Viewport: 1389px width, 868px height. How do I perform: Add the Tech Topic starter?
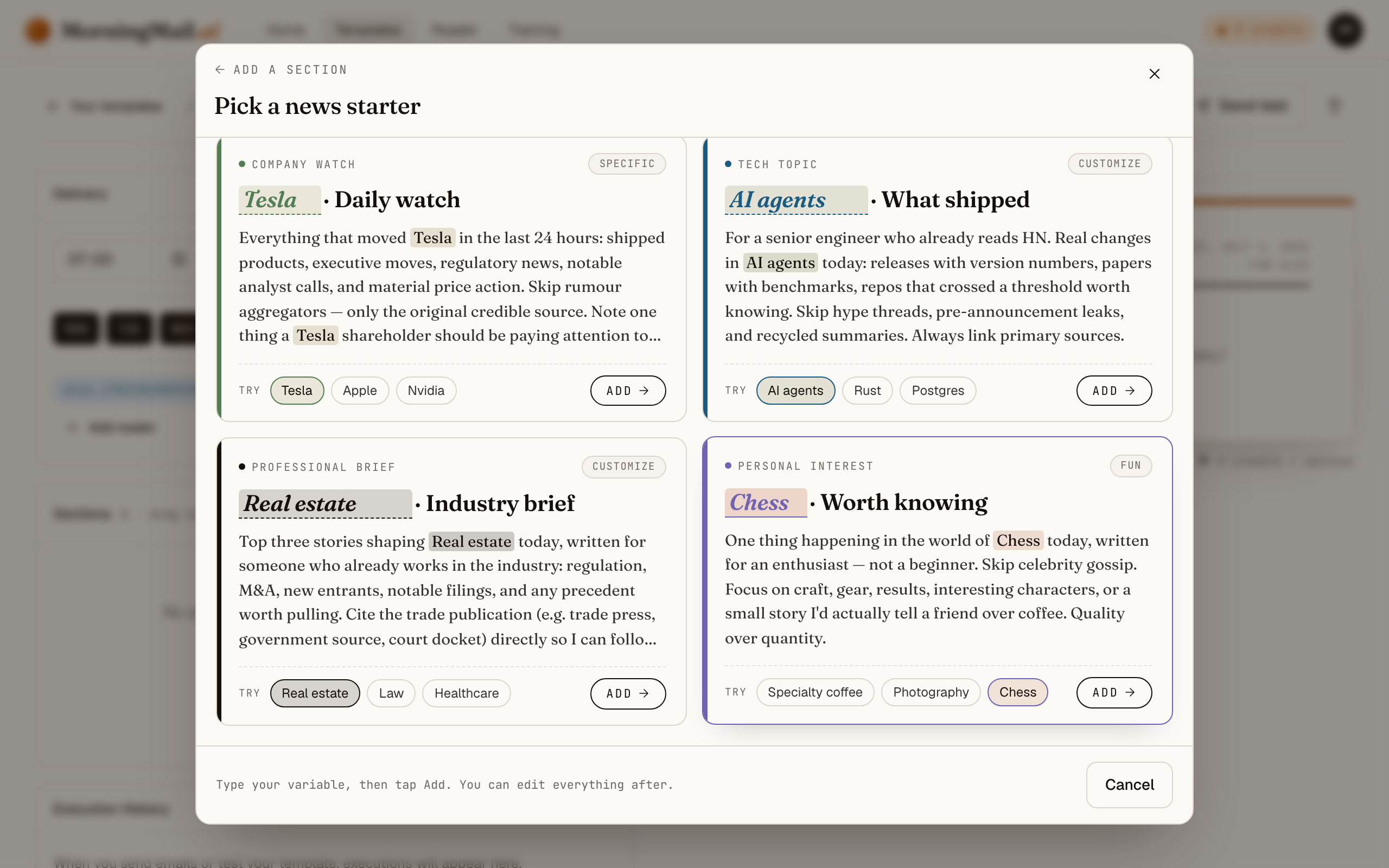pyautogui.click(x=1114, y=391)
